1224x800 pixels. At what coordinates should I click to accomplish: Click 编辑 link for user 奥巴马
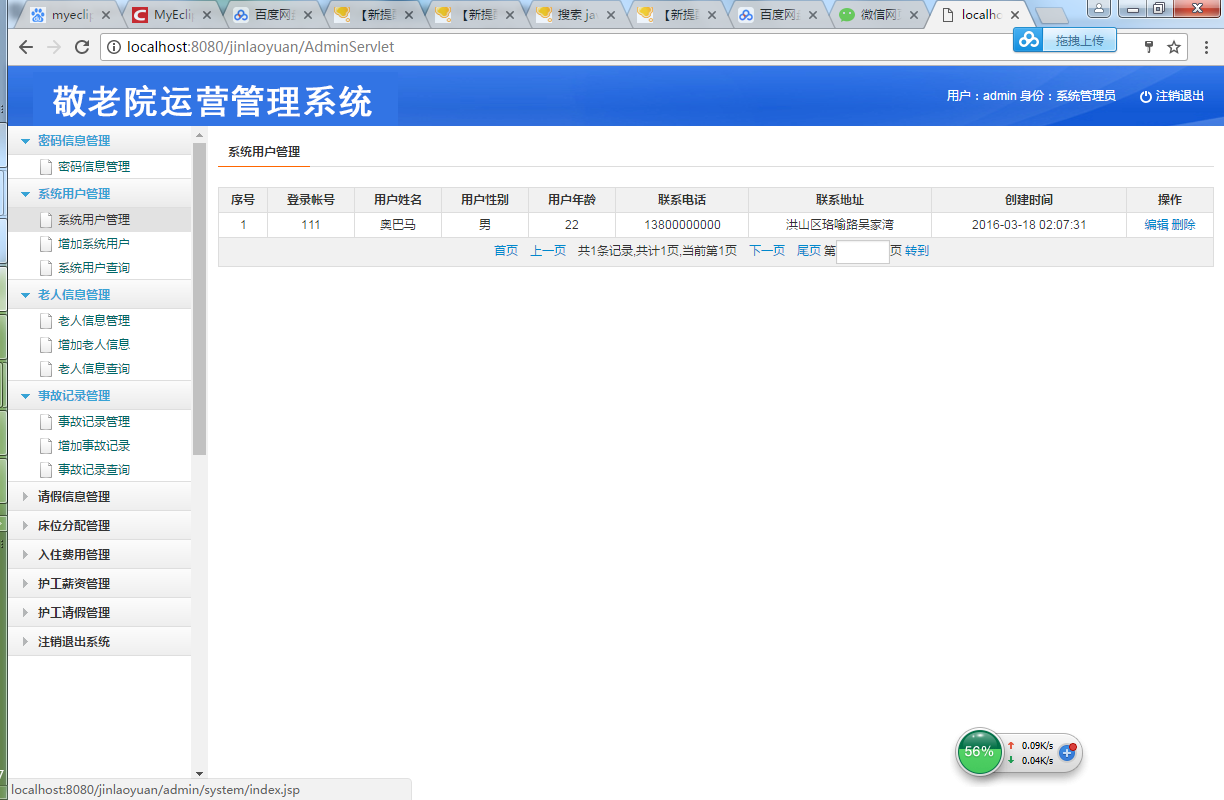[1156, 225]
